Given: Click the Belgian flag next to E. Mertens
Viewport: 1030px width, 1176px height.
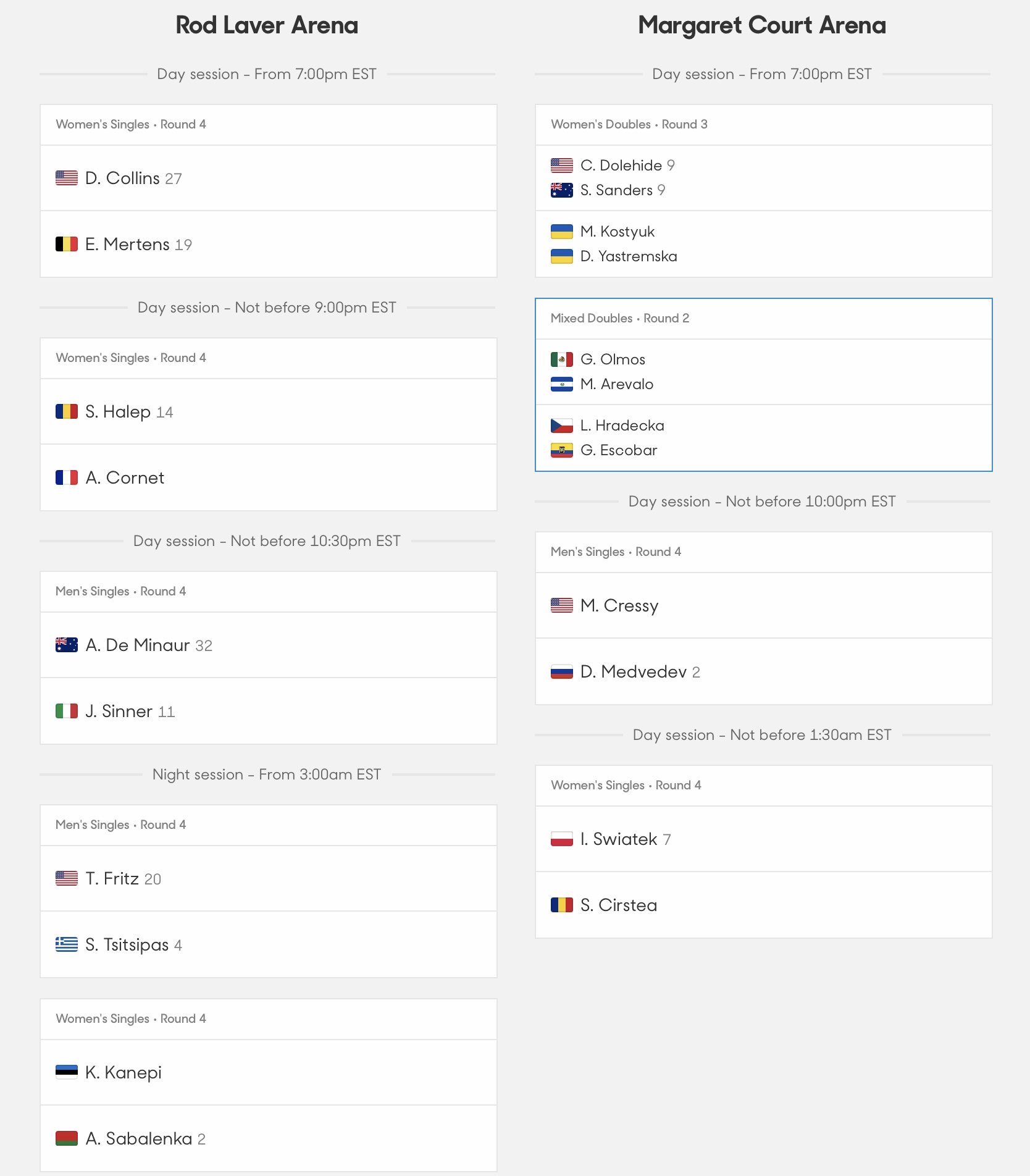Looking at the screenshot, I should [x=67, y=244].
